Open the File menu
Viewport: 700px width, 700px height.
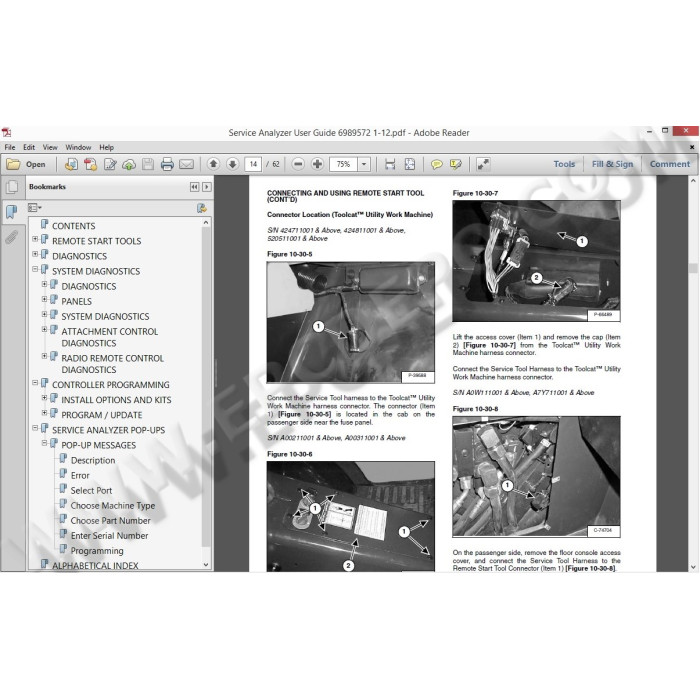coord(10,147)
